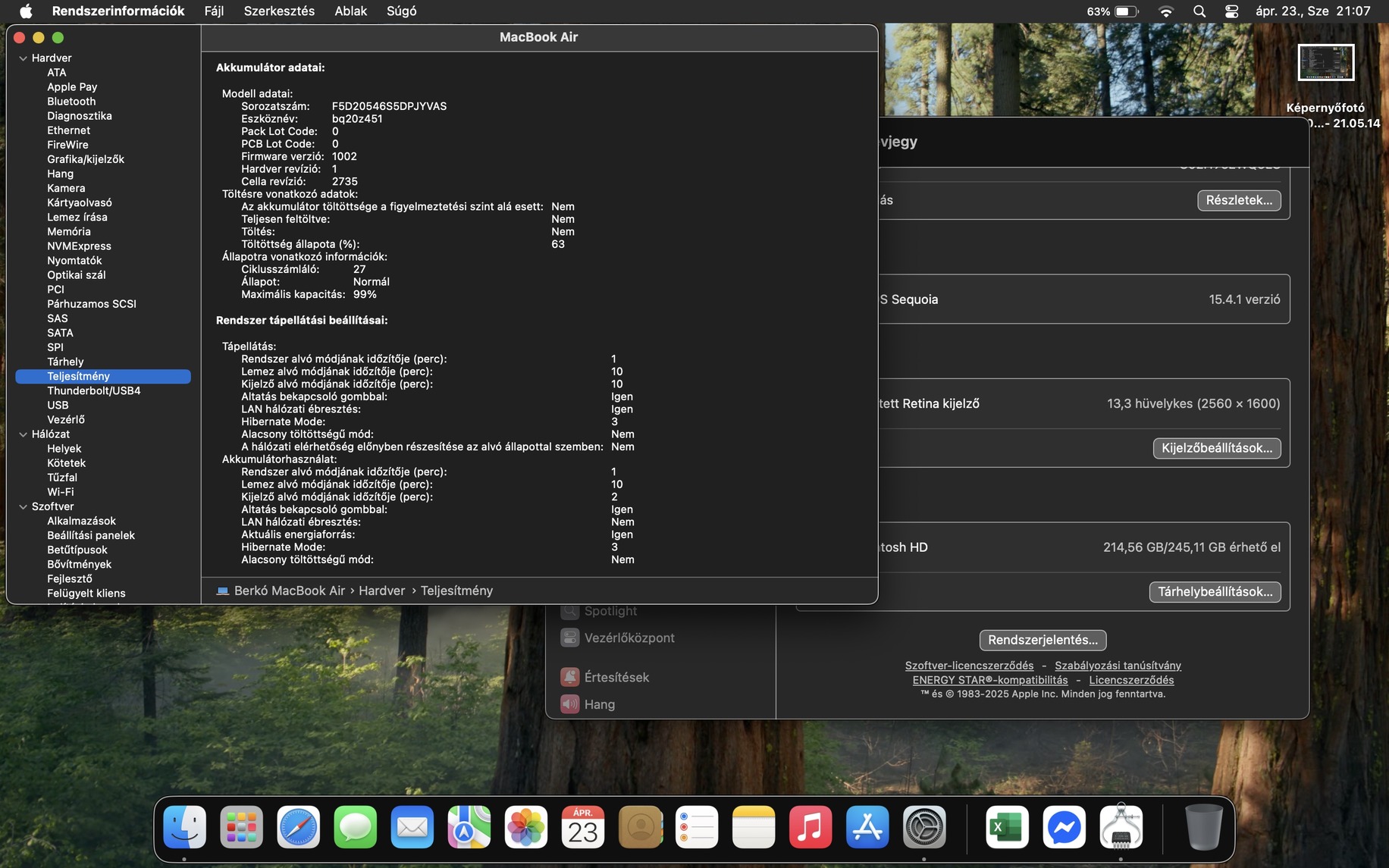Viewport: 1389px width, 868px height.
Task: Select Tárhely in the sidebar
Action: click(65, 362)
